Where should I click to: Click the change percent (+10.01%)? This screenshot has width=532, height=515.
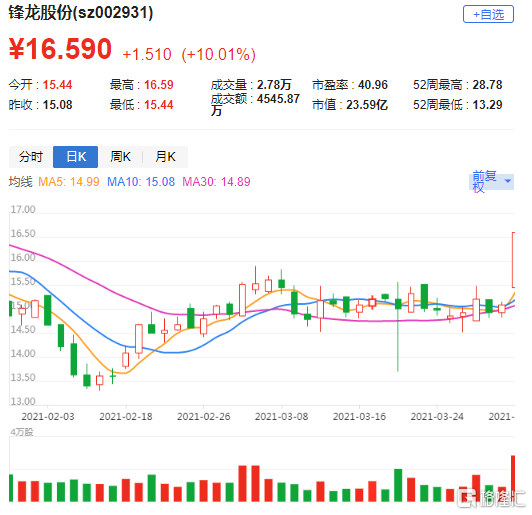tap(218, 54)
